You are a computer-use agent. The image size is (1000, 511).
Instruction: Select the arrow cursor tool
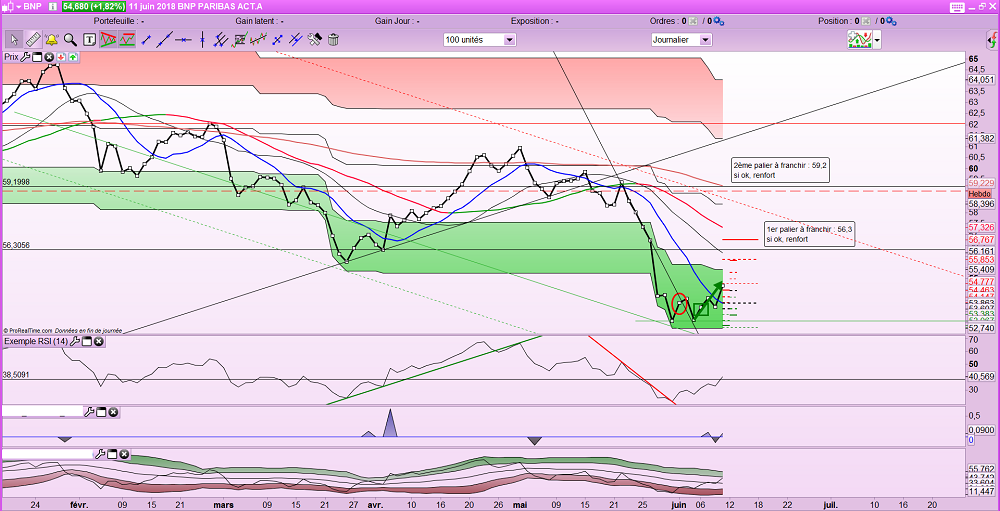point(12,40)
